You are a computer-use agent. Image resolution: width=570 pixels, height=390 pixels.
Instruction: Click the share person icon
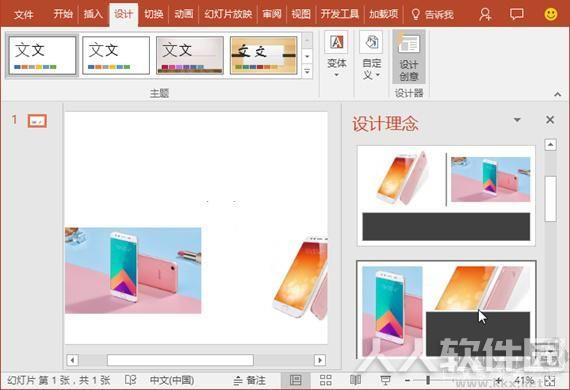point(485,14)
